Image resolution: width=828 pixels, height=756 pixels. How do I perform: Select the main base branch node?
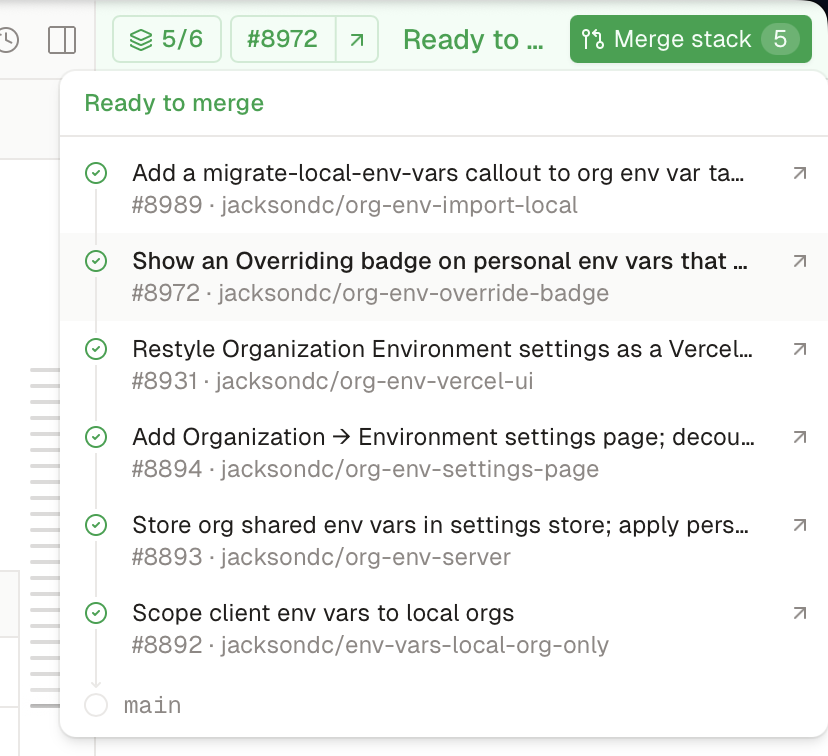133,705
